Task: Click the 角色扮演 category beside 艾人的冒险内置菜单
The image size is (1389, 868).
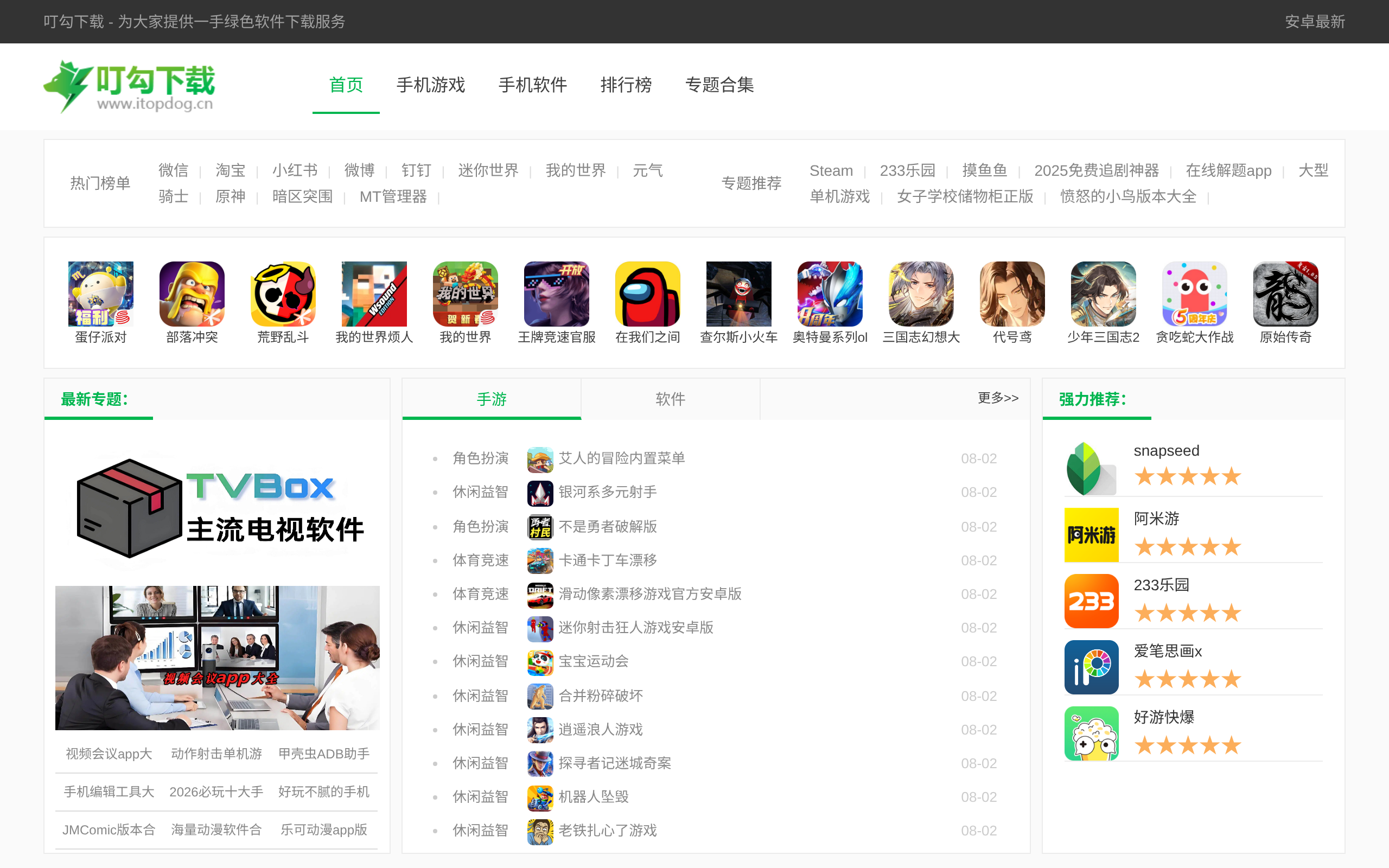Action: click(480, 458)
